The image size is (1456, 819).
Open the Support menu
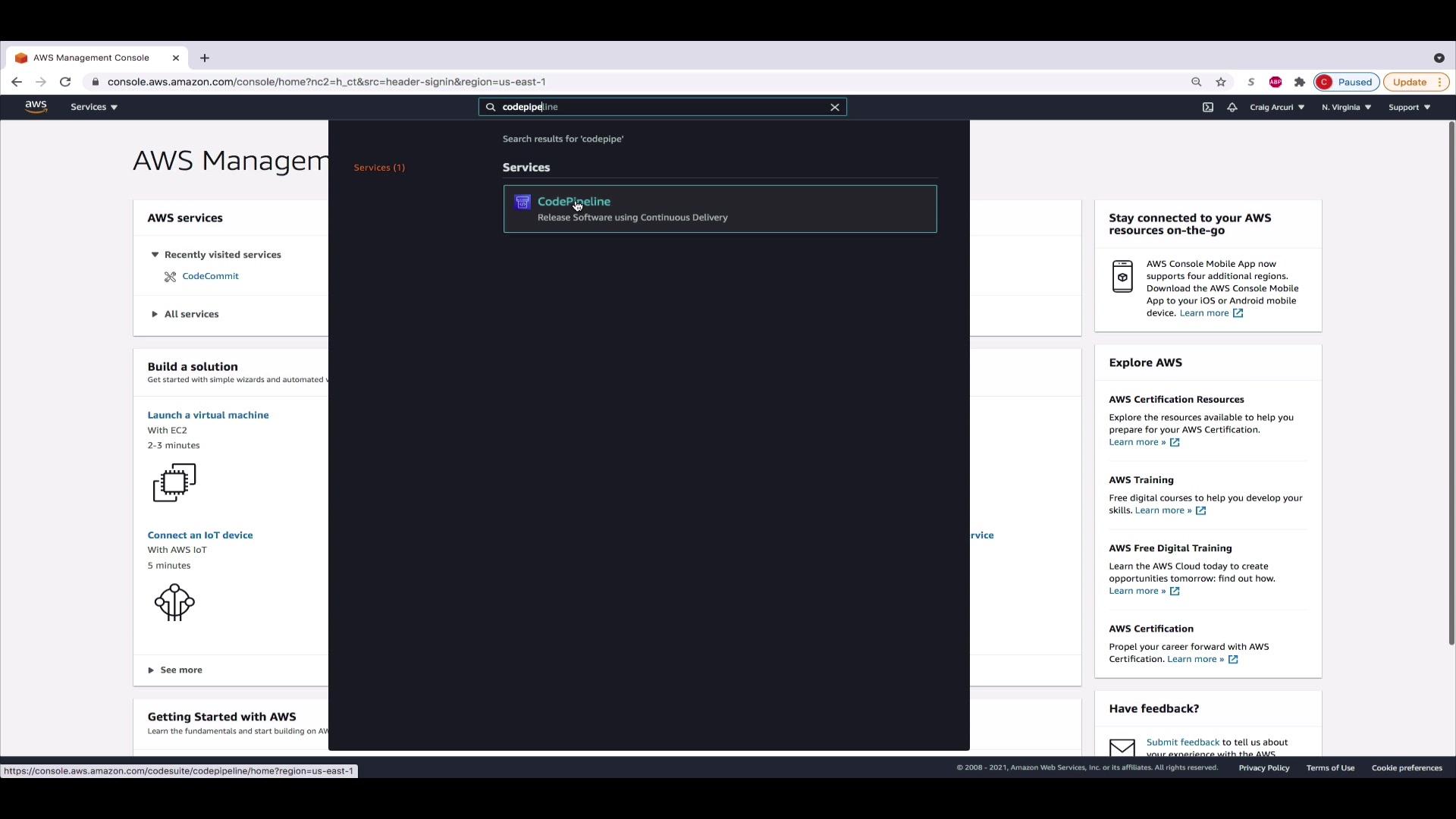(x=1409, y=108)
